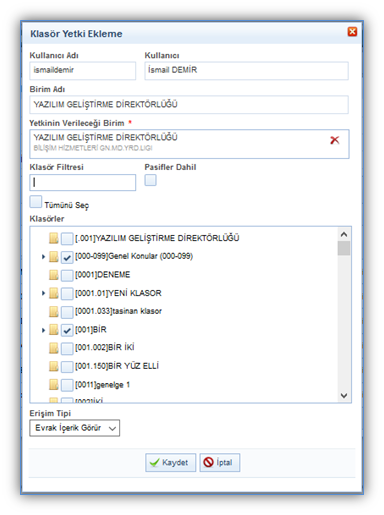Select [0011]genelge 1 row text
Viewport: 384px width, 515px height.
click(102, 385)
